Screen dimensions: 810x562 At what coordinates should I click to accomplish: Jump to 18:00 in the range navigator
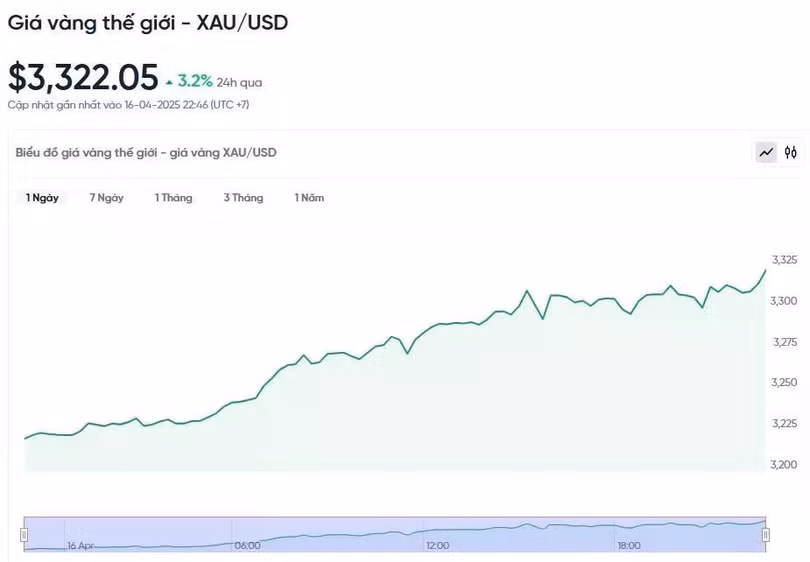pos(628,546)
